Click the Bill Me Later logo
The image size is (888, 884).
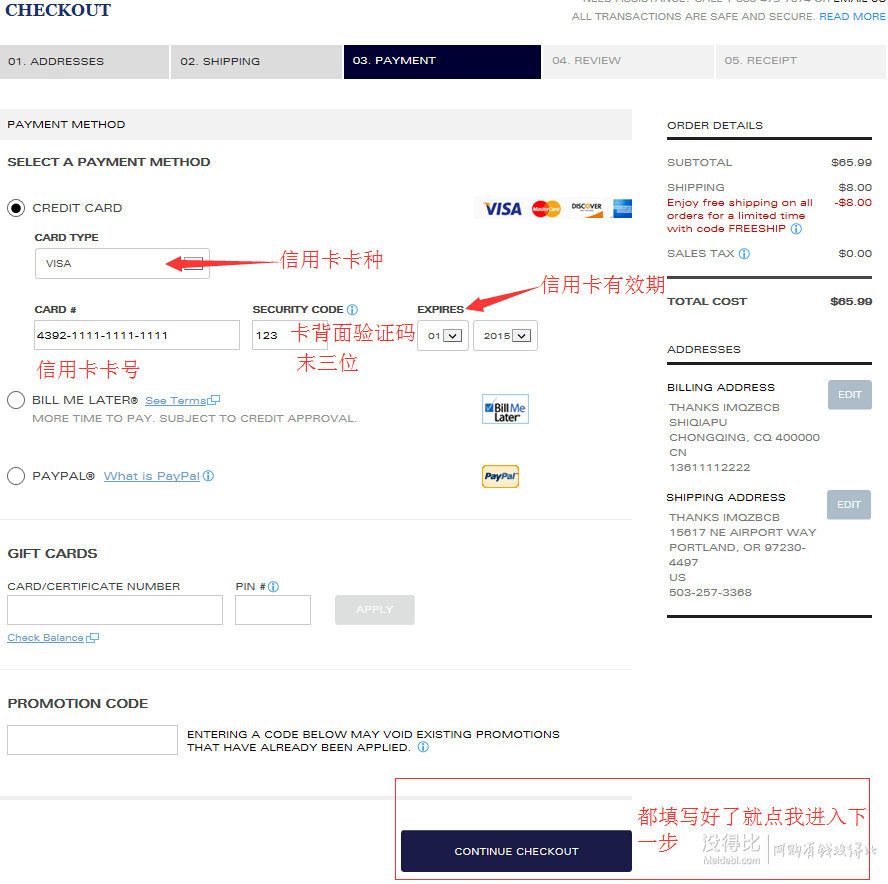point(505,409)
